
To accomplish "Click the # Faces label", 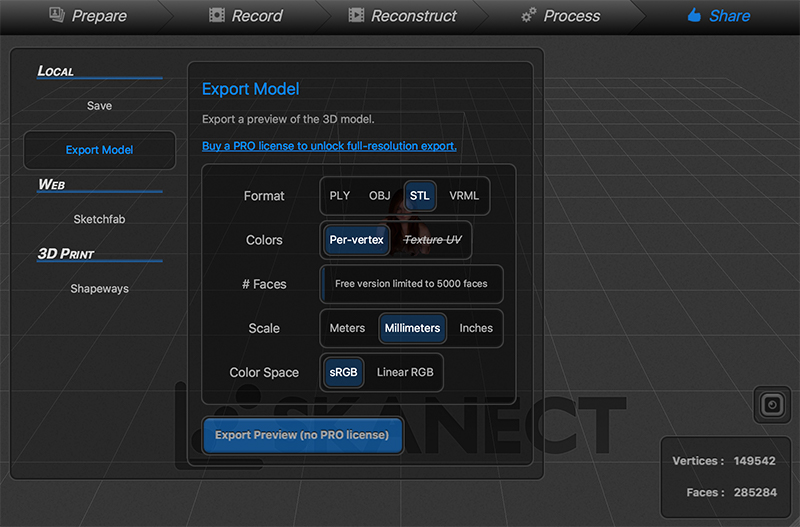I will click(x=264, y=284).
